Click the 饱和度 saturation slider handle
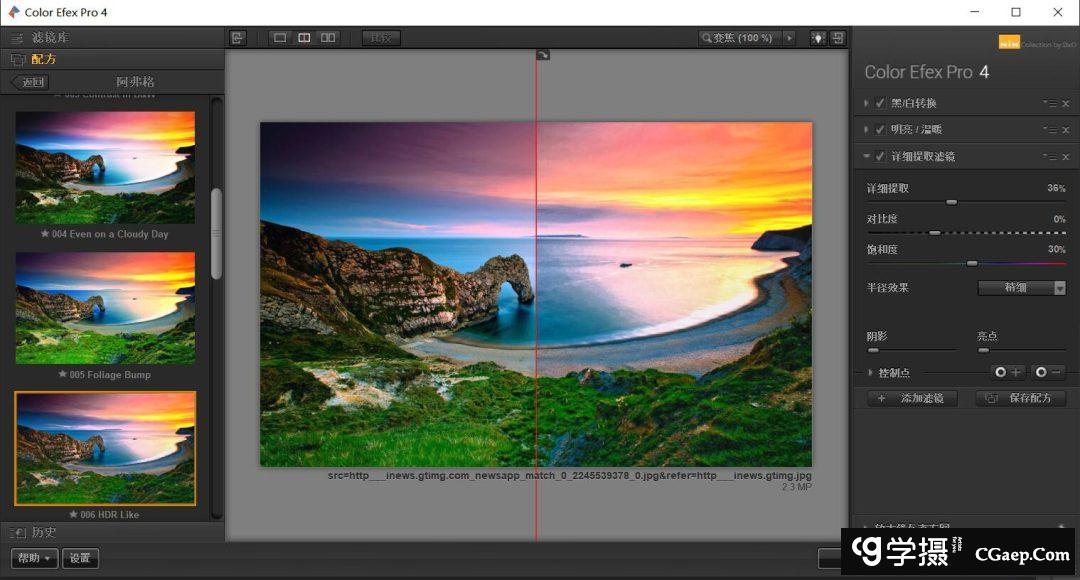Image resolution: width=1080 pixels, height=580 pixels. [x=971, y=263]
